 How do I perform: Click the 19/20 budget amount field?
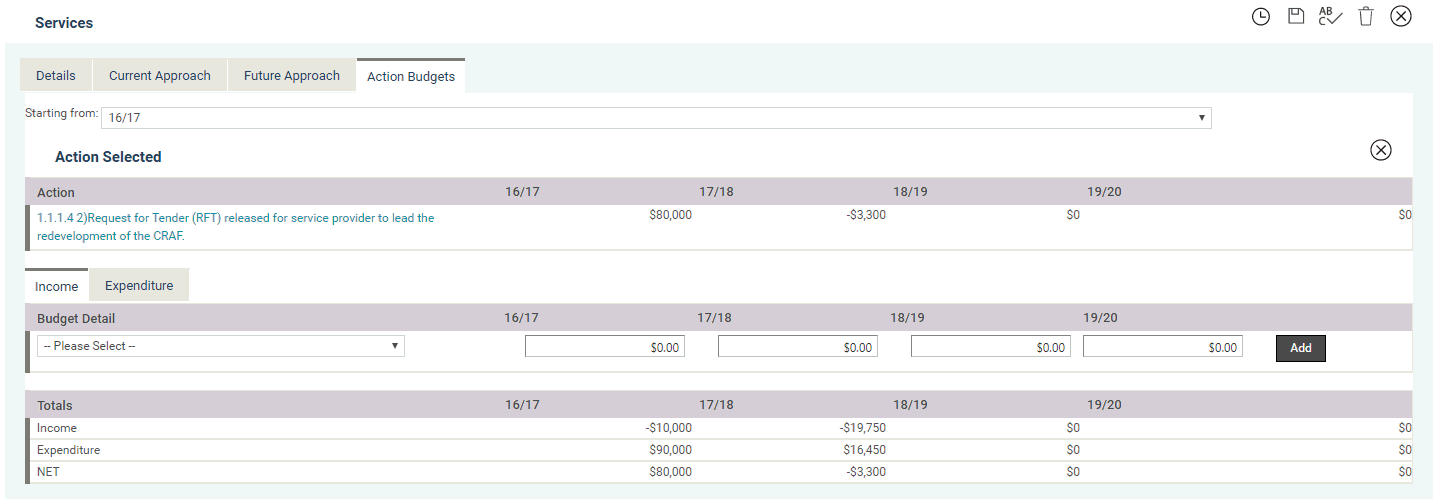[x=1163, y=347]
